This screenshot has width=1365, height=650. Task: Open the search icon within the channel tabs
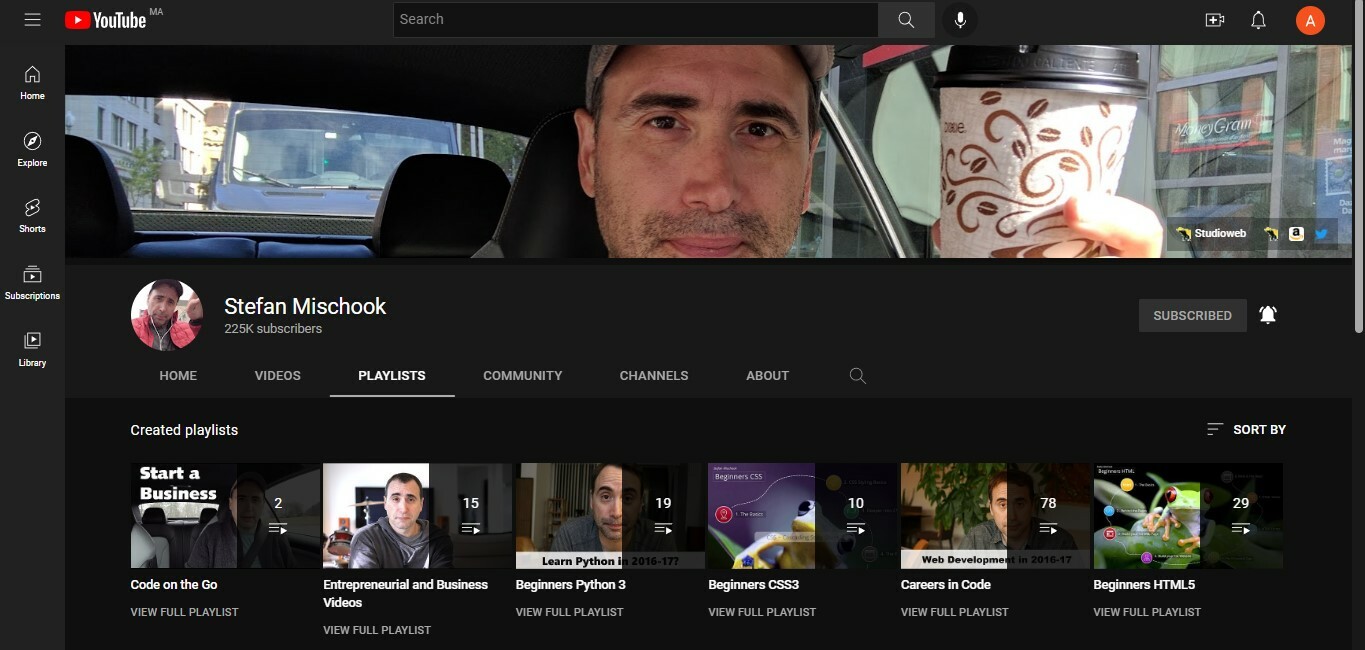[857, 375]
